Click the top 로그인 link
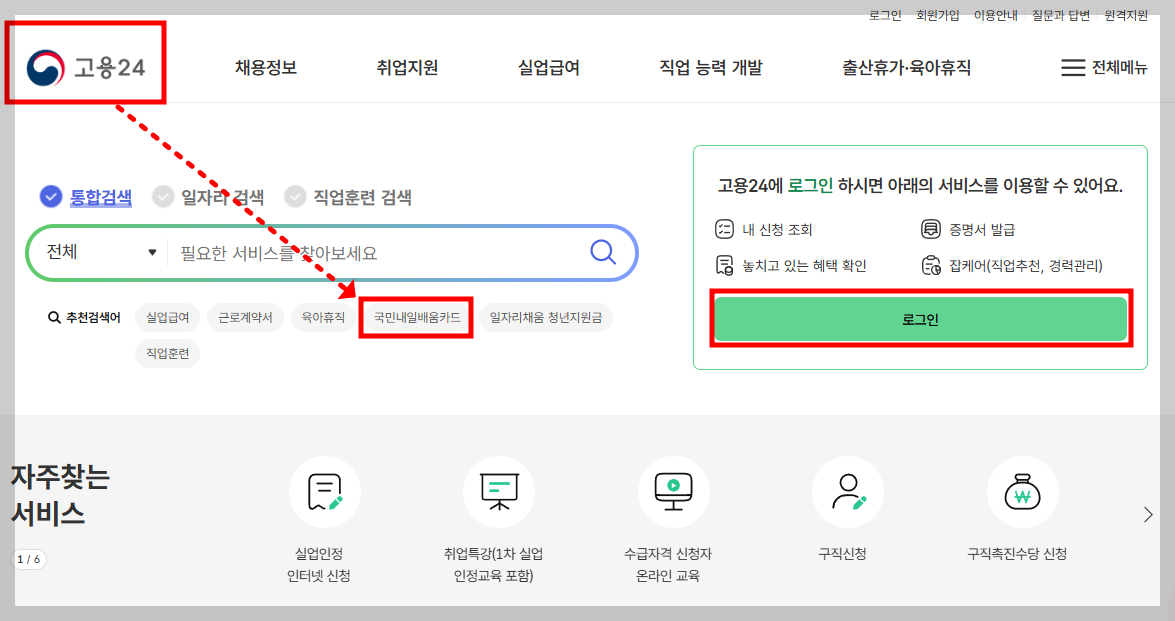The image size is (1175, 621). pyautogui.click(x=885, y=16)
